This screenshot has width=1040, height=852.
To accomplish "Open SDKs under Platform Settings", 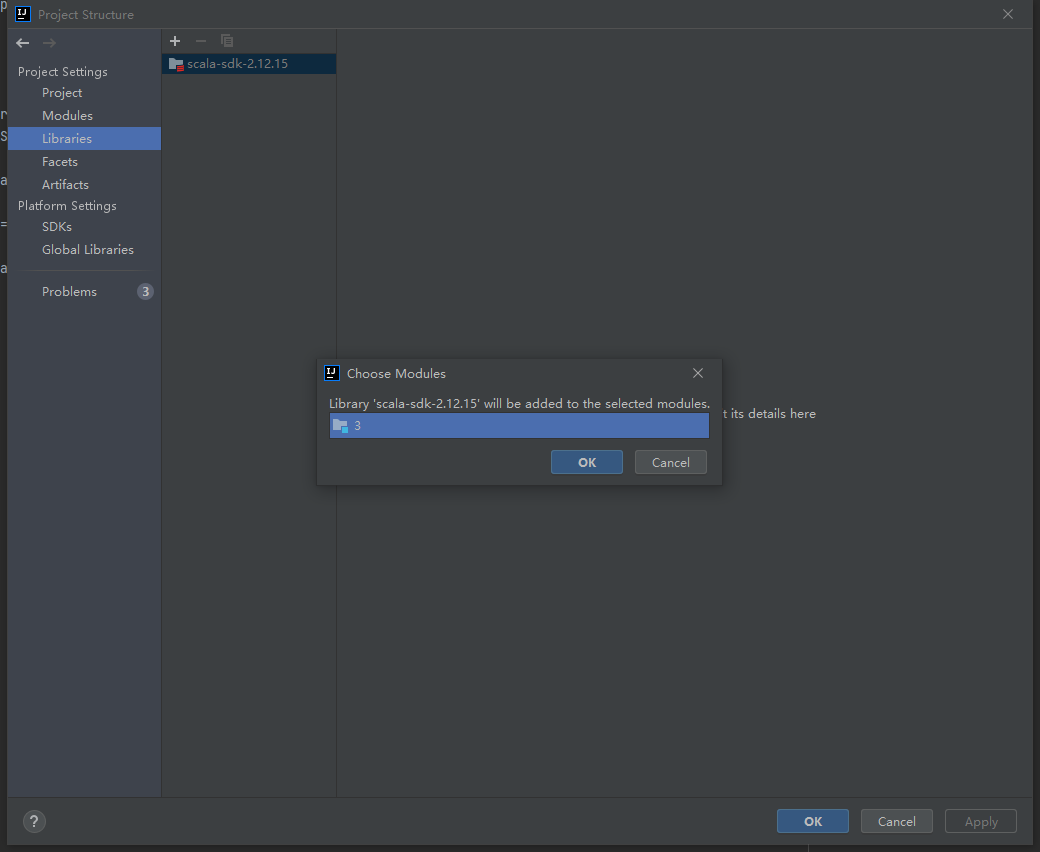I will tap(56, 227).
